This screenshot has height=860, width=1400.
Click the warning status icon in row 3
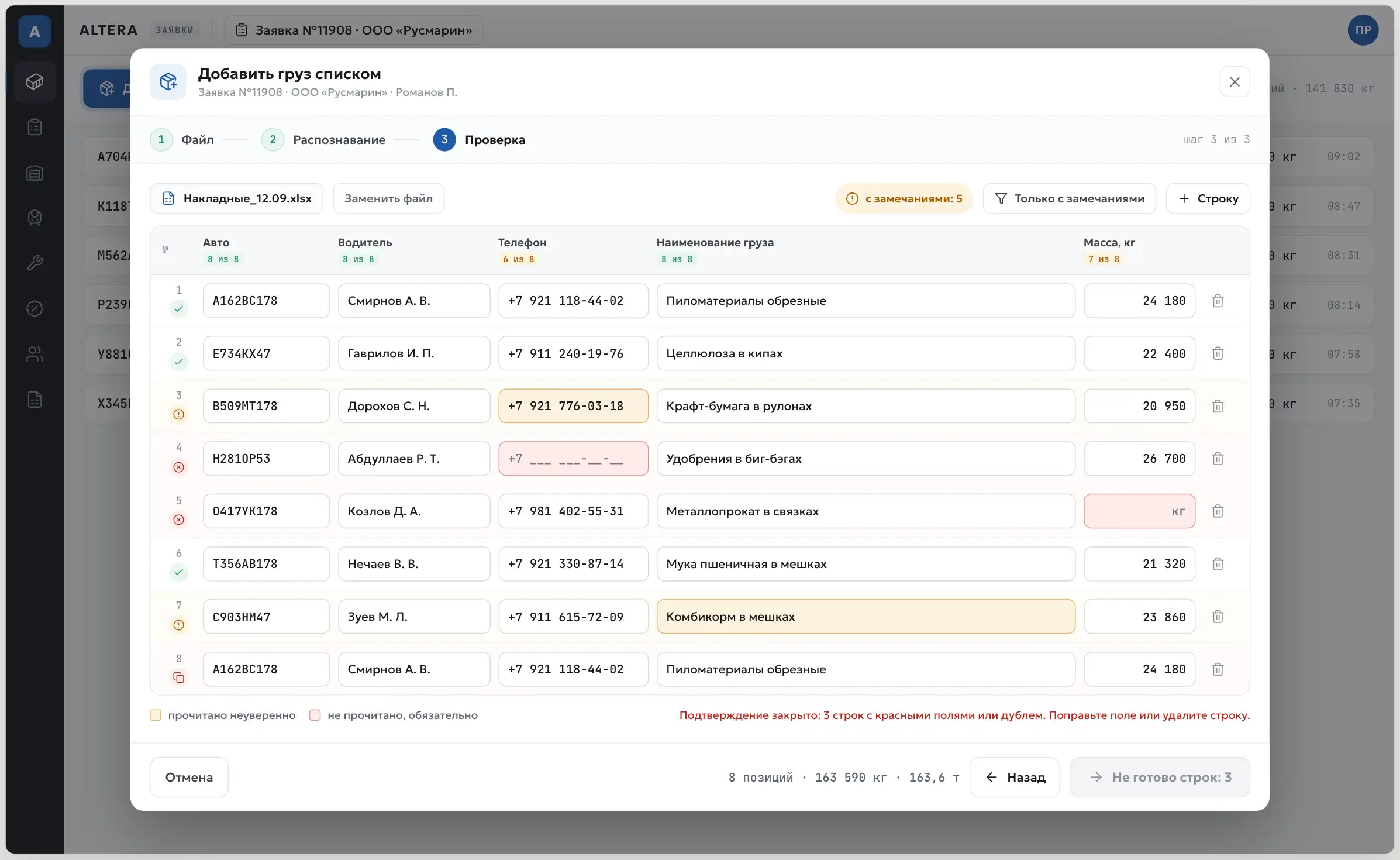(179, 414)
